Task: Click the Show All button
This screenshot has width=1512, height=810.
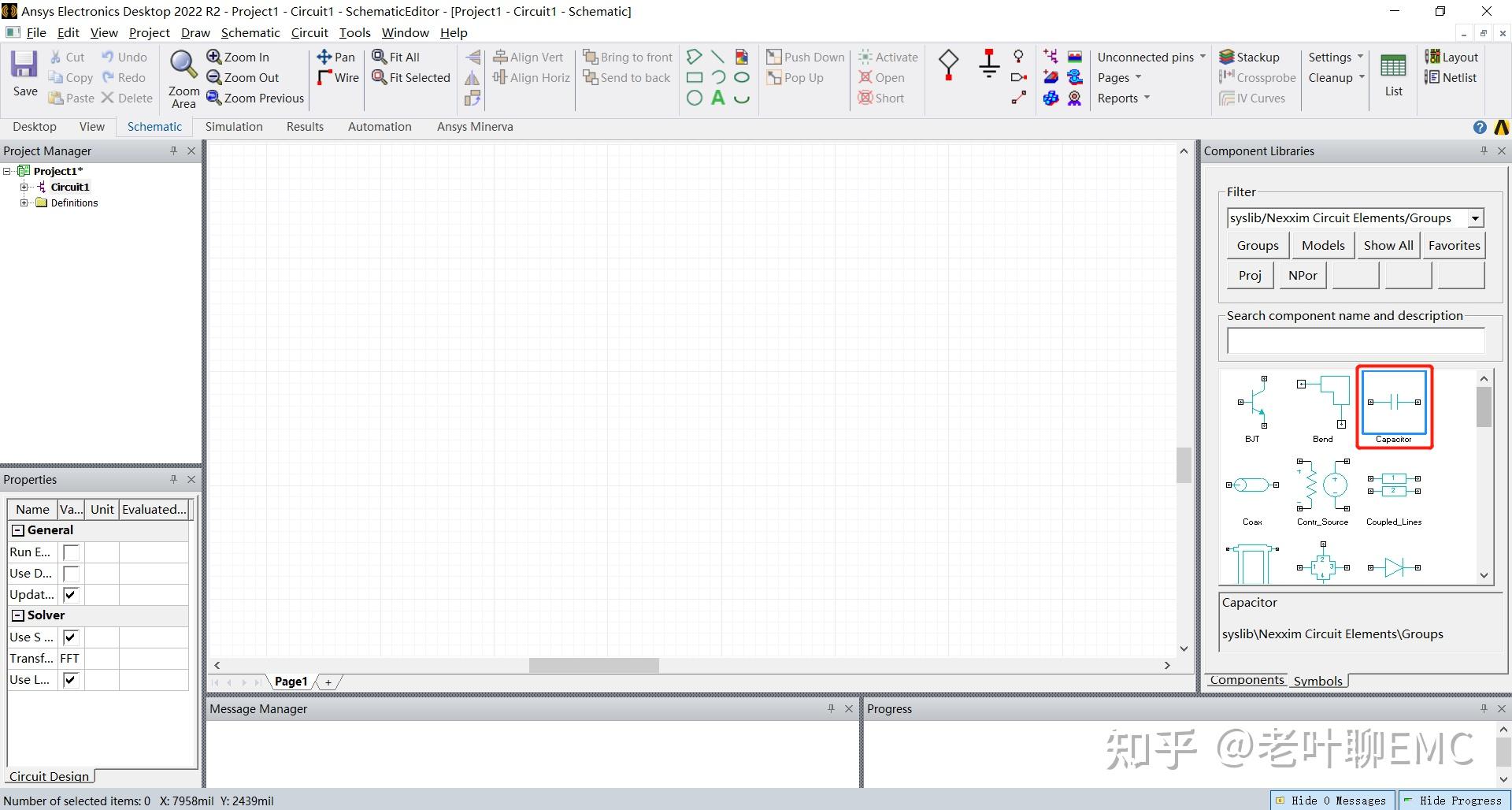Action: pos(1388,246)
